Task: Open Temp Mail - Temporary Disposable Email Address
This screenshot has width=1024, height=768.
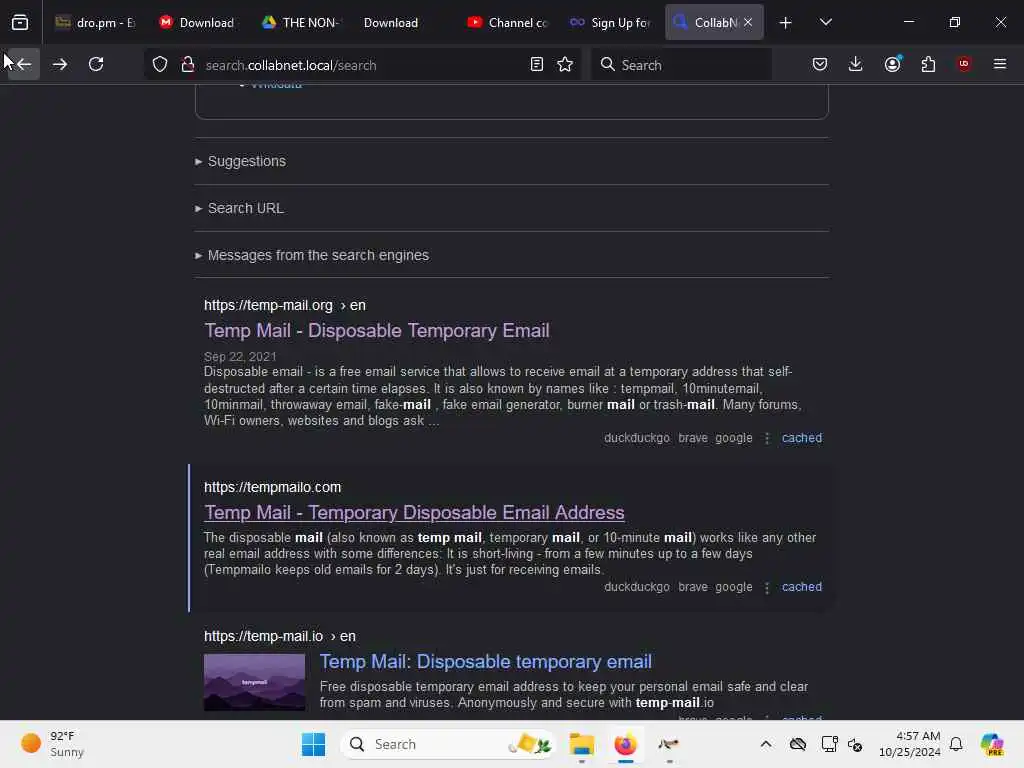Action: click(x=414, y=512)
